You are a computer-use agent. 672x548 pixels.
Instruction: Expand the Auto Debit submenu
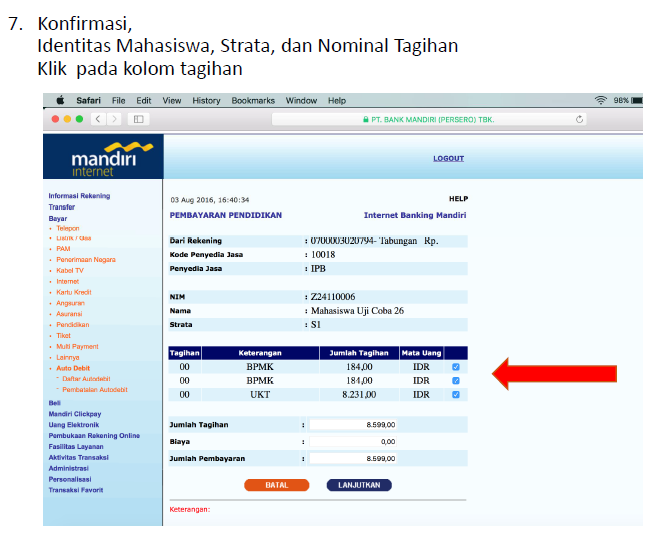coord(74,368)
